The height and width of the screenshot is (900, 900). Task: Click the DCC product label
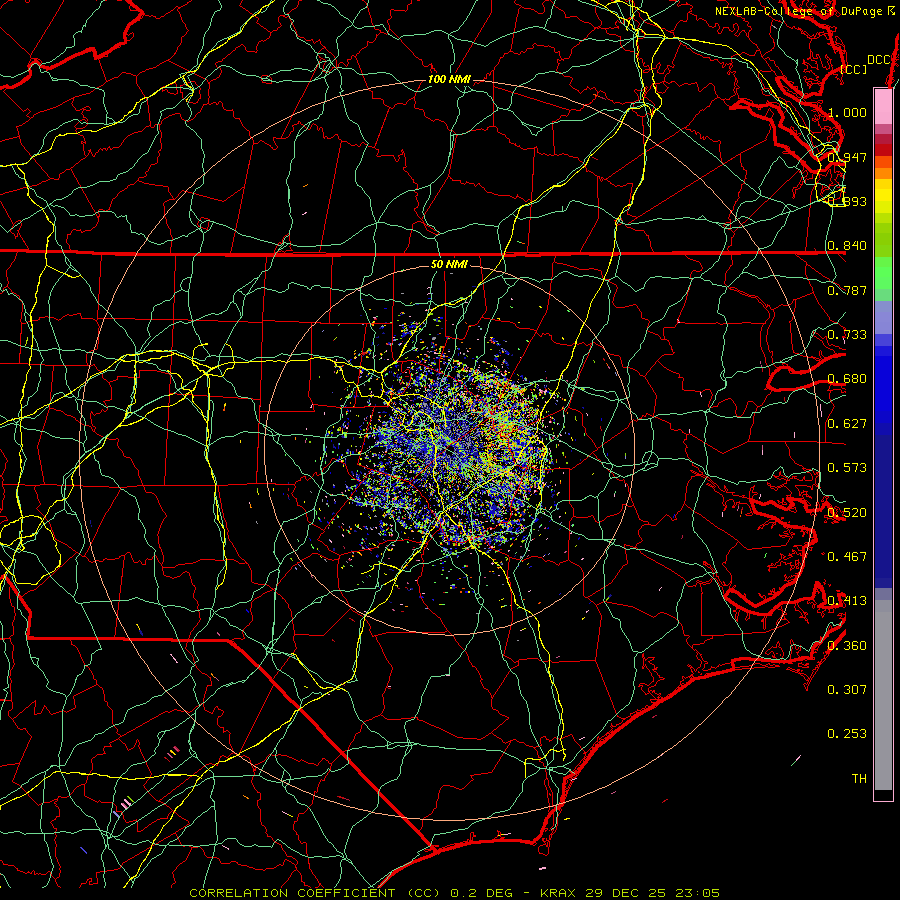coord(878,60)
